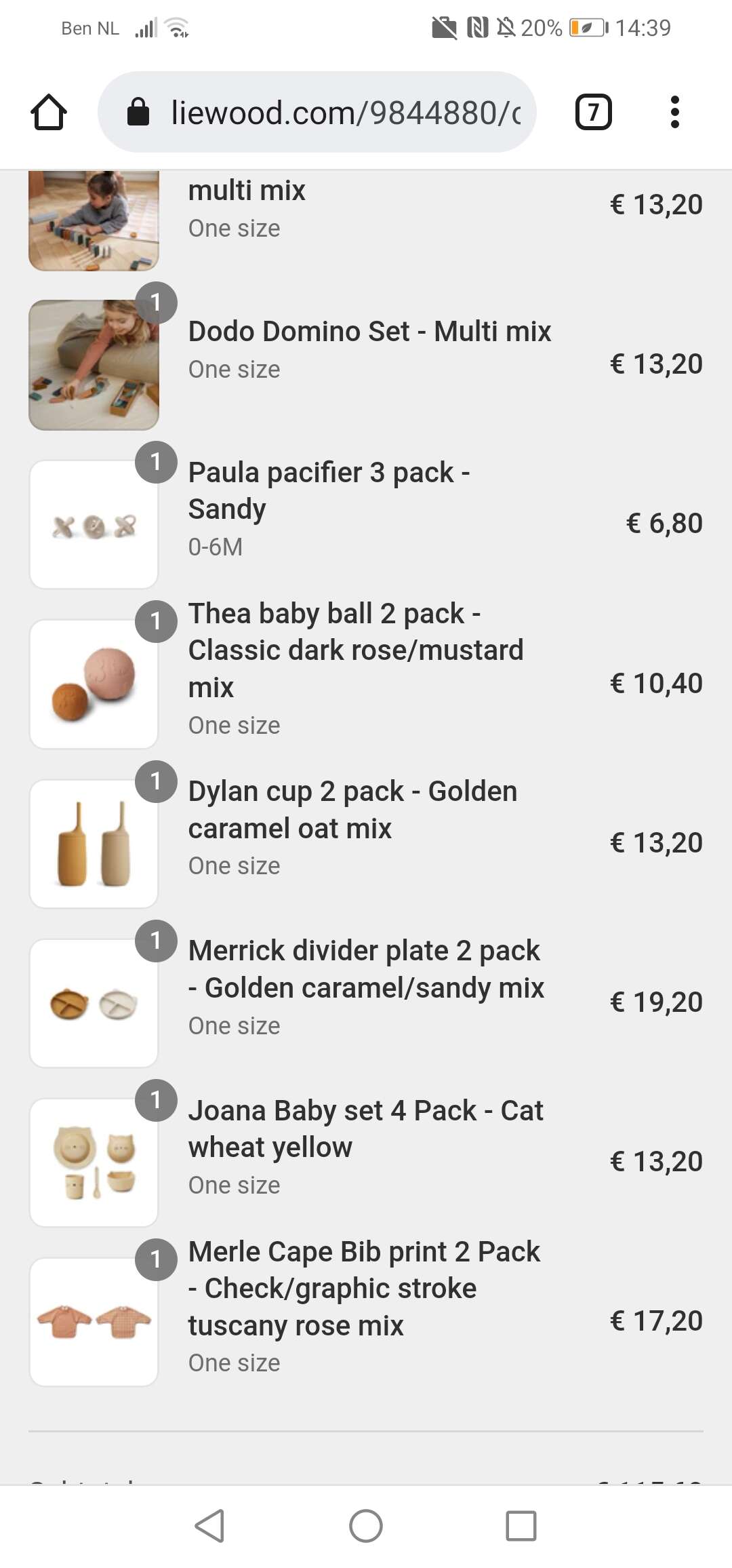This screenshot has height=1568, width=732.
Task: Tap the browser home icon
Action: (49, 112)
